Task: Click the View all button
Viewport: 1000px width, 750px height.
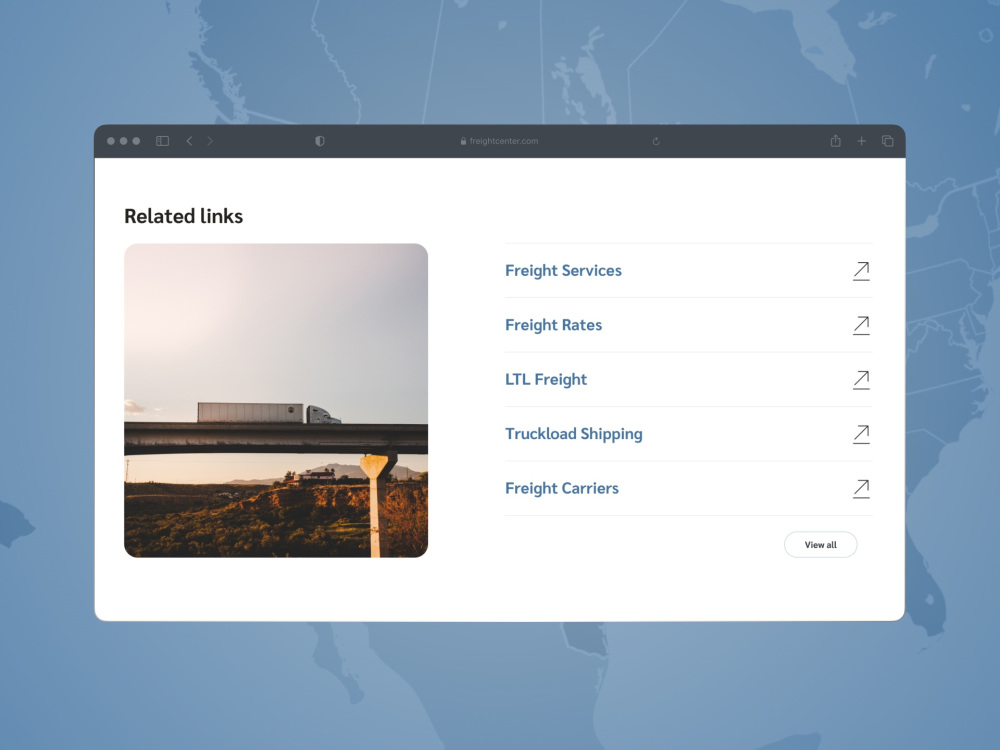Action: pyautogui.click(x=821, y=545)
